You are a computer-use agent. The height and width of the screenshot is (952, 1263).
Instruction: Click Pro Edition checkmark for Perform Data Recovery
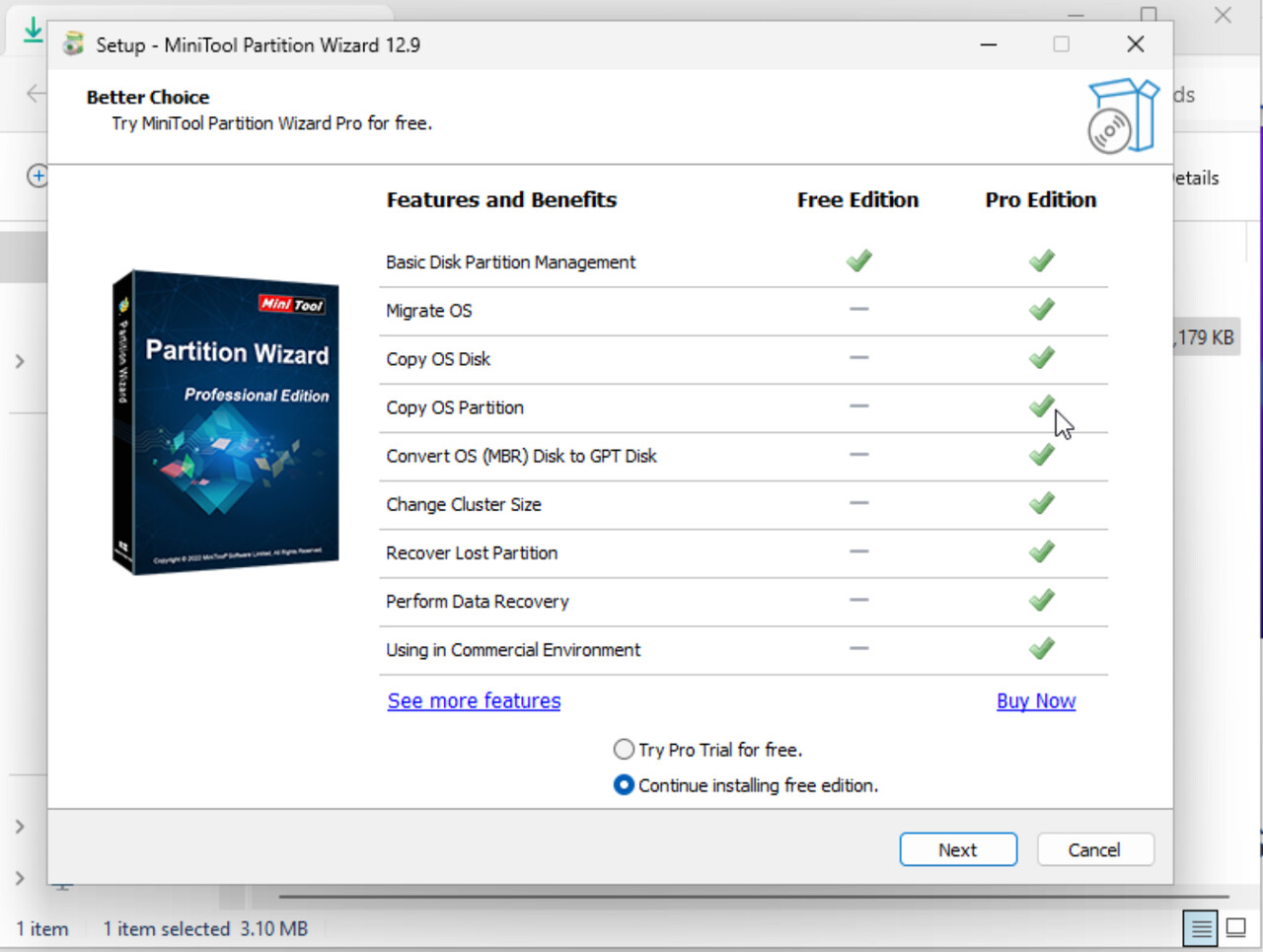(1041, 599)
